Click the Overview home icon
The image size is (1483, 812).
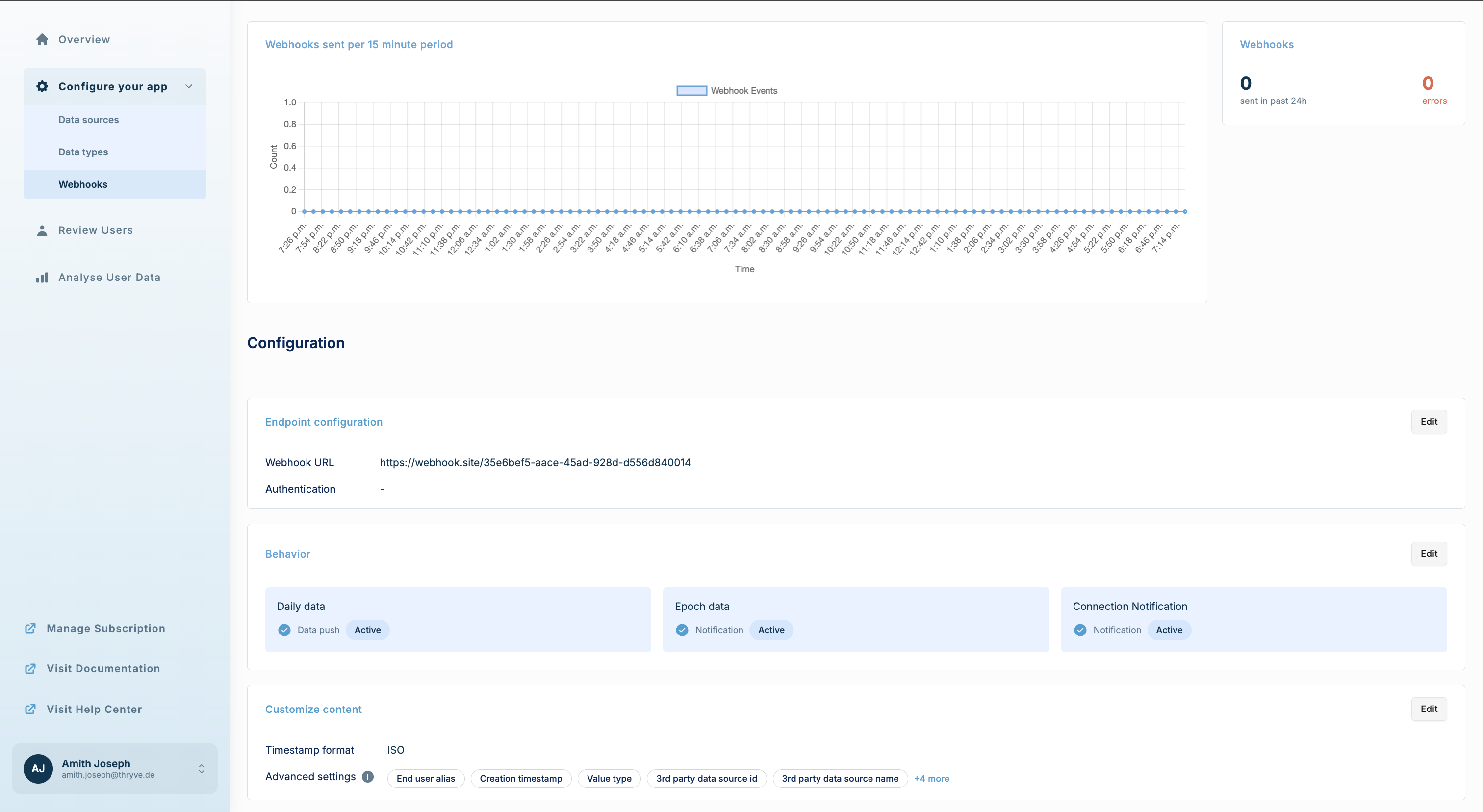pos(42,39)
